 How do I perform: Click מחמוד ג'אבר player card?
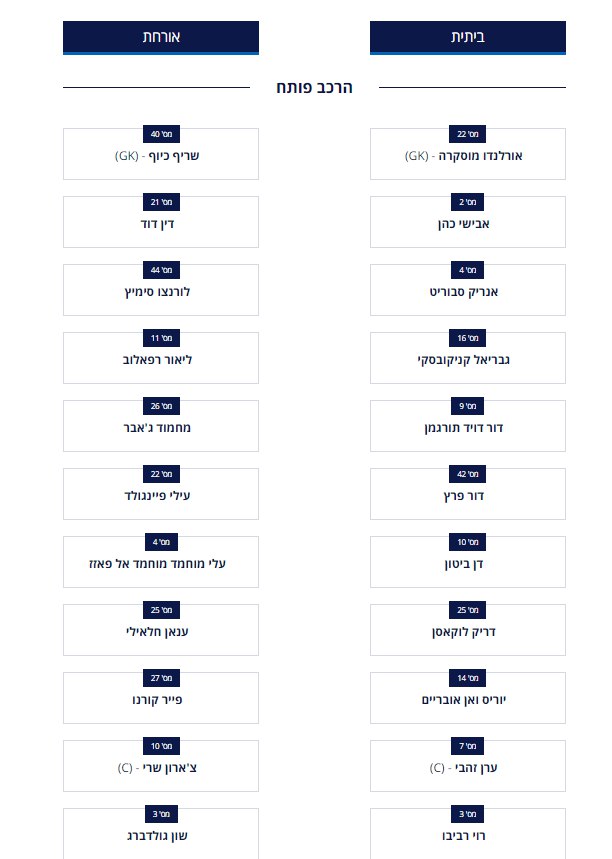pyautogui.click(x=160, y=427)
